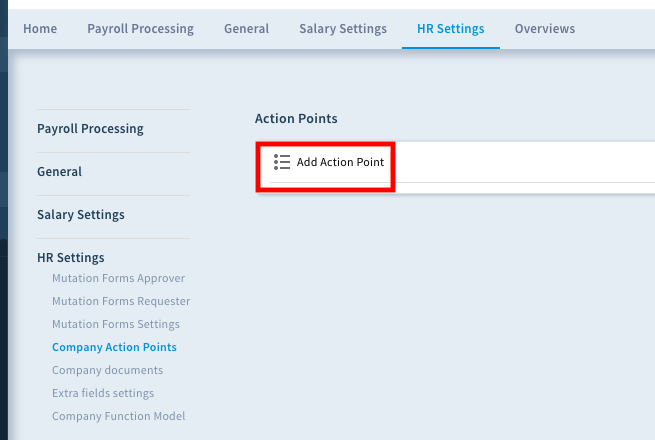Switch to the Payroll Processing top tab
655x440 pixels.
pyautogui.click(x=140, y=28)
